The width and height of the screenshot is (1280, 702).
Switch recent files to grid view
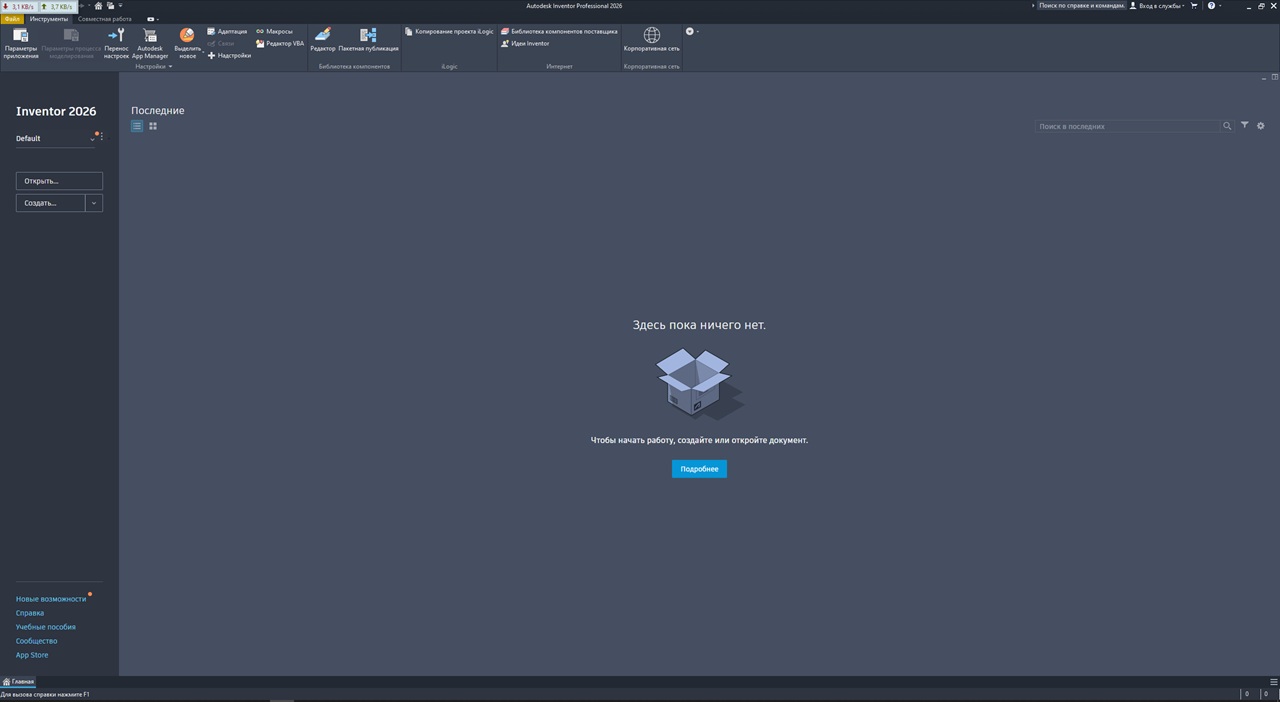pos(153,126)
